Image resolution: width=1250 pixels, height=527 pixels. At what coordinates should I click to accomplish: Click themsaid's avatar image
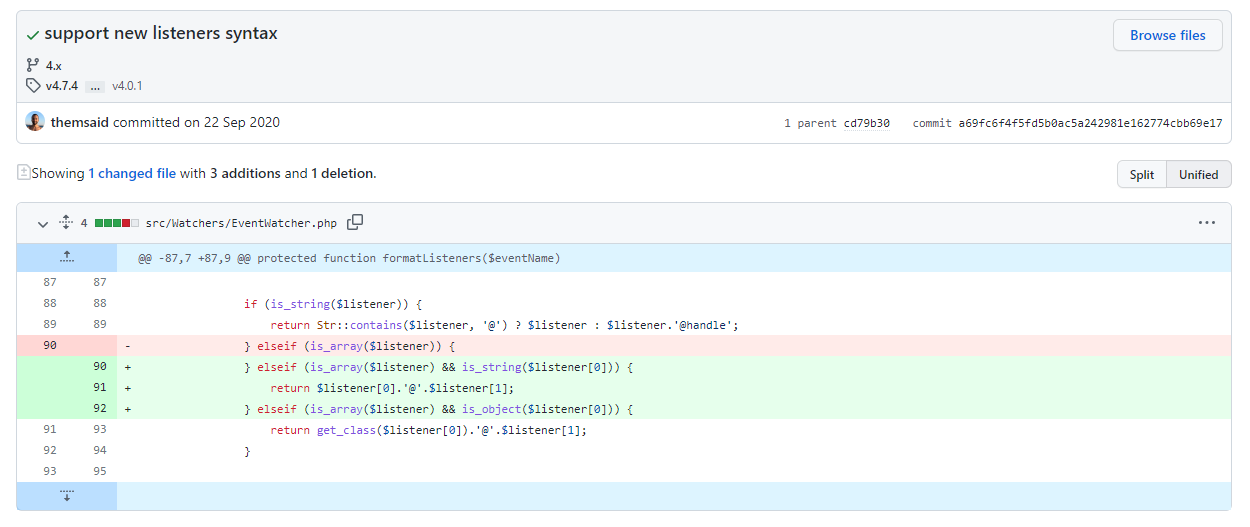click(35, 122)
